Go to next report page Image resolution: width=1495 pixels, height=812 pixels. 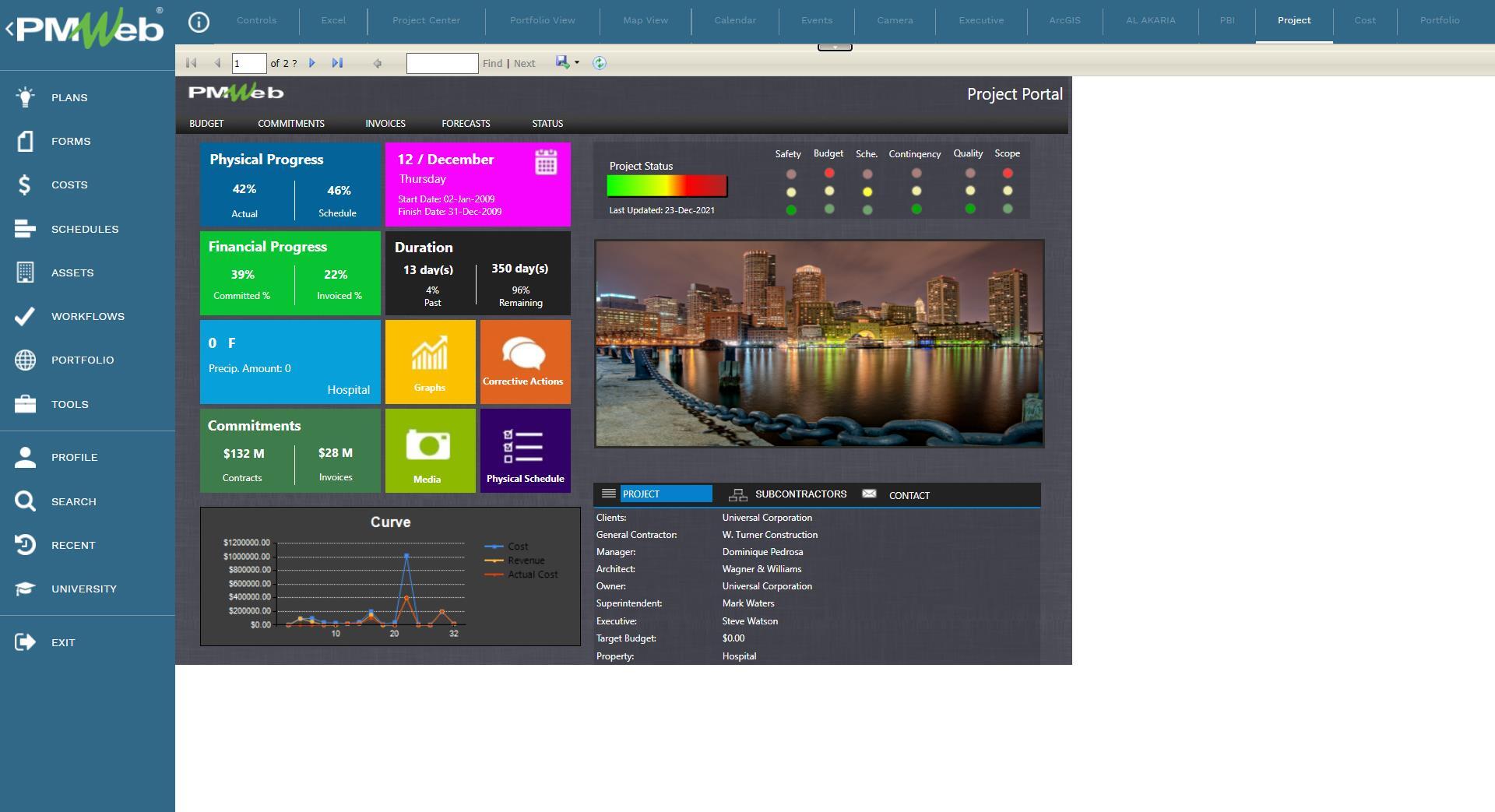[312, 63]
